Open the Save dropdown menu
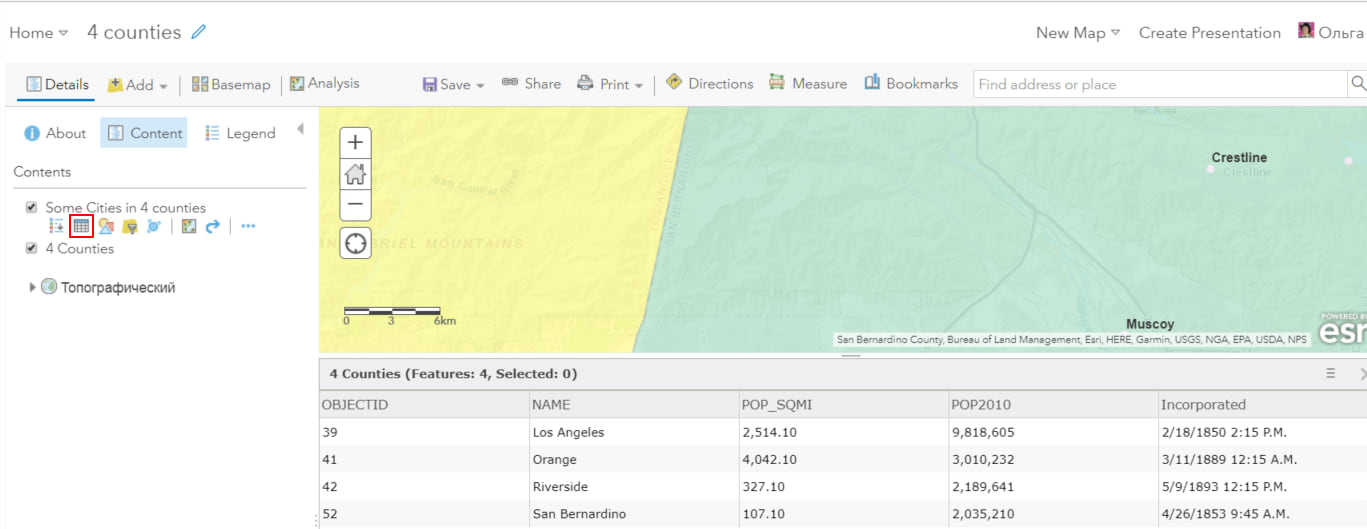This screenshot has width=1367, height=529. tap(453, 85)
